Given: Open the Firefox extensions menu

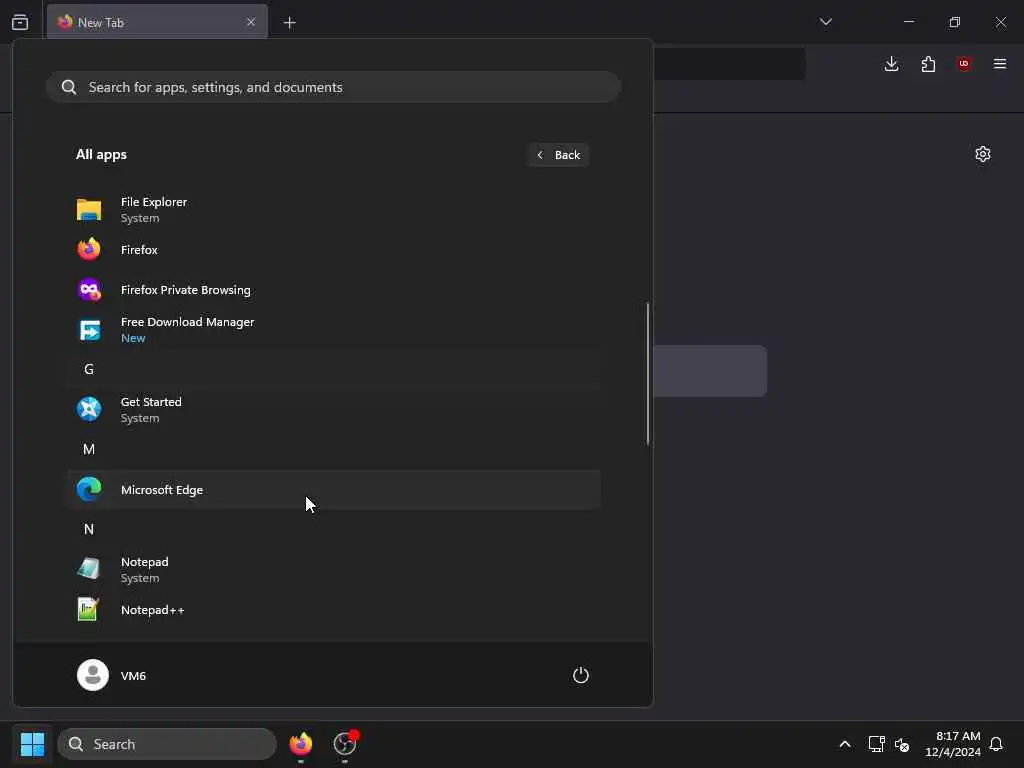Looking at the screenshot, I should point(928,64).
